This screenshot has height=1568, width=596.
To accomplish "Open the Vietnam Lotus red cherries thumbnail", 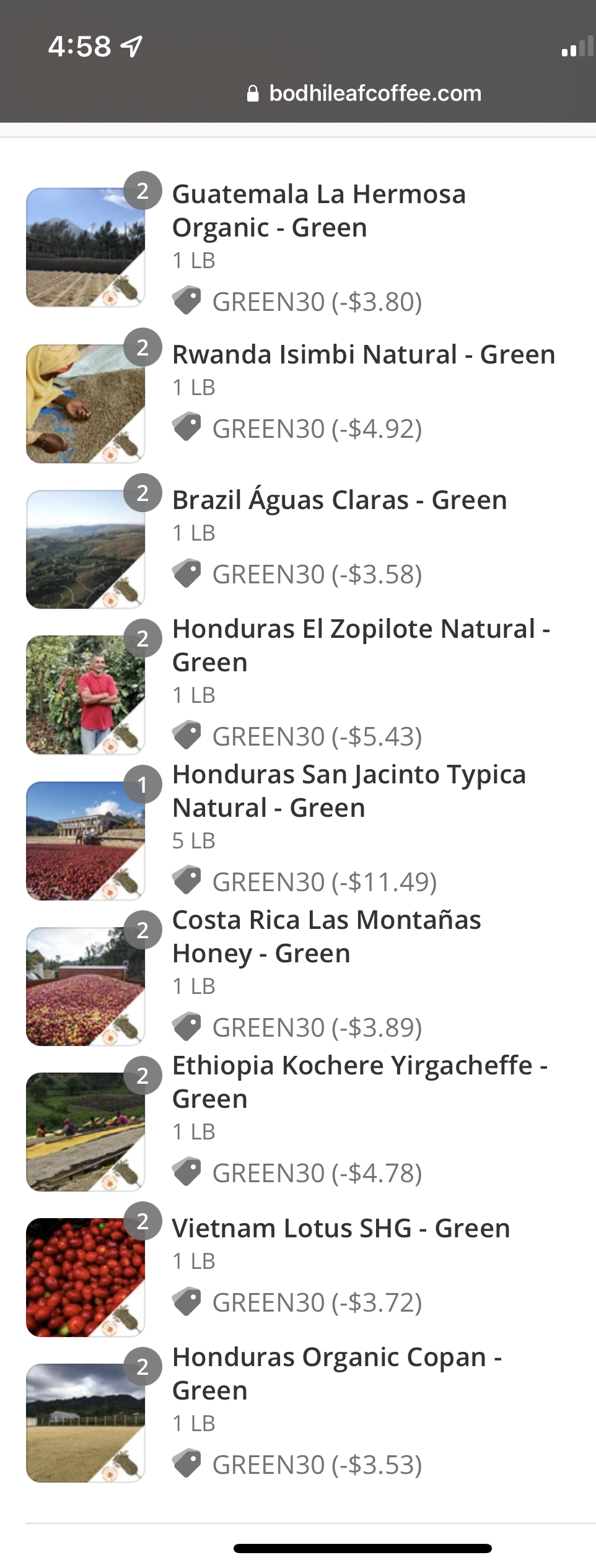I will click(85, 1278).
